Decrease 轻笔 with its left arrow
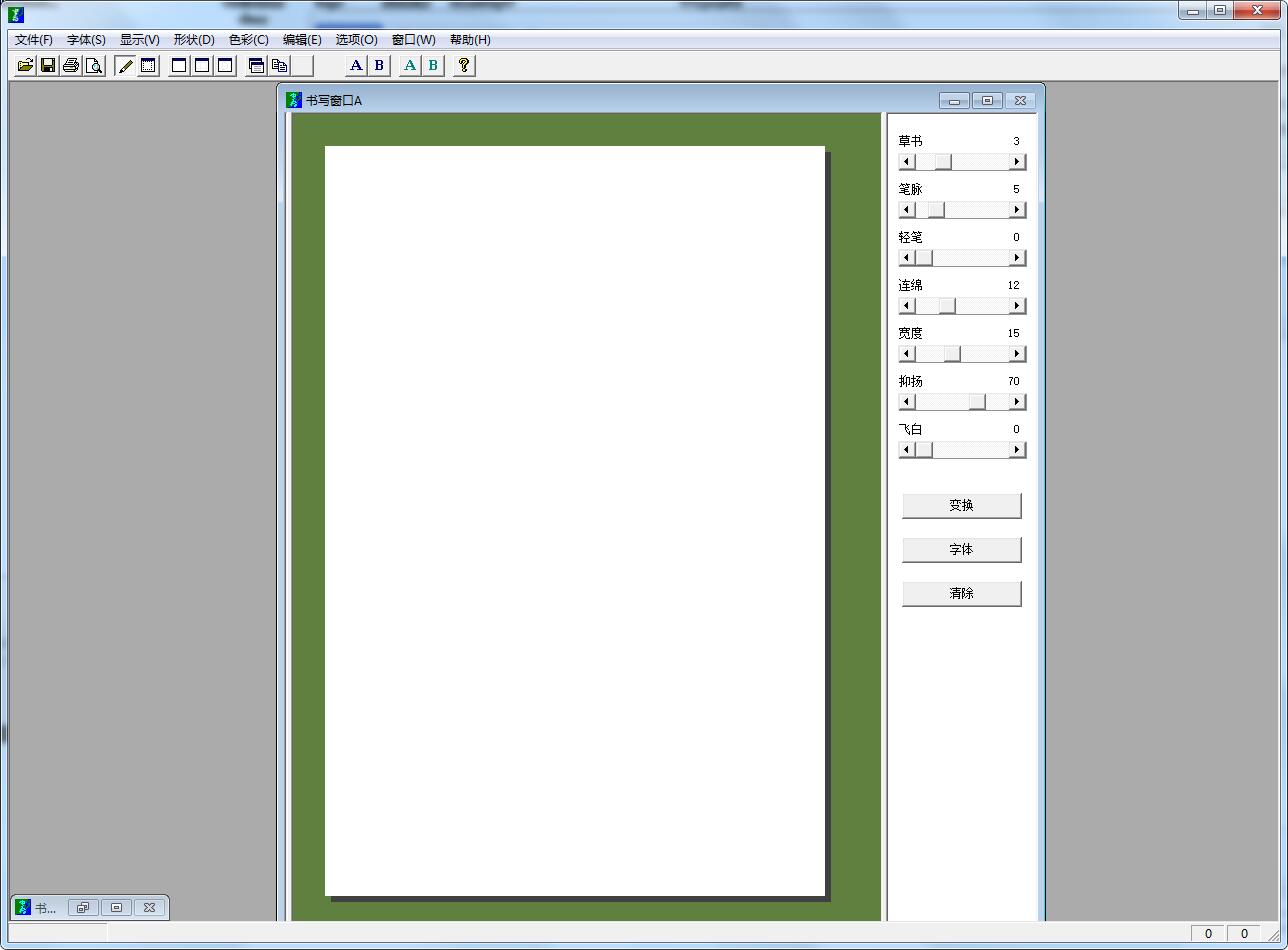This screenshot has height=950, width=1288. coord(907,258)
